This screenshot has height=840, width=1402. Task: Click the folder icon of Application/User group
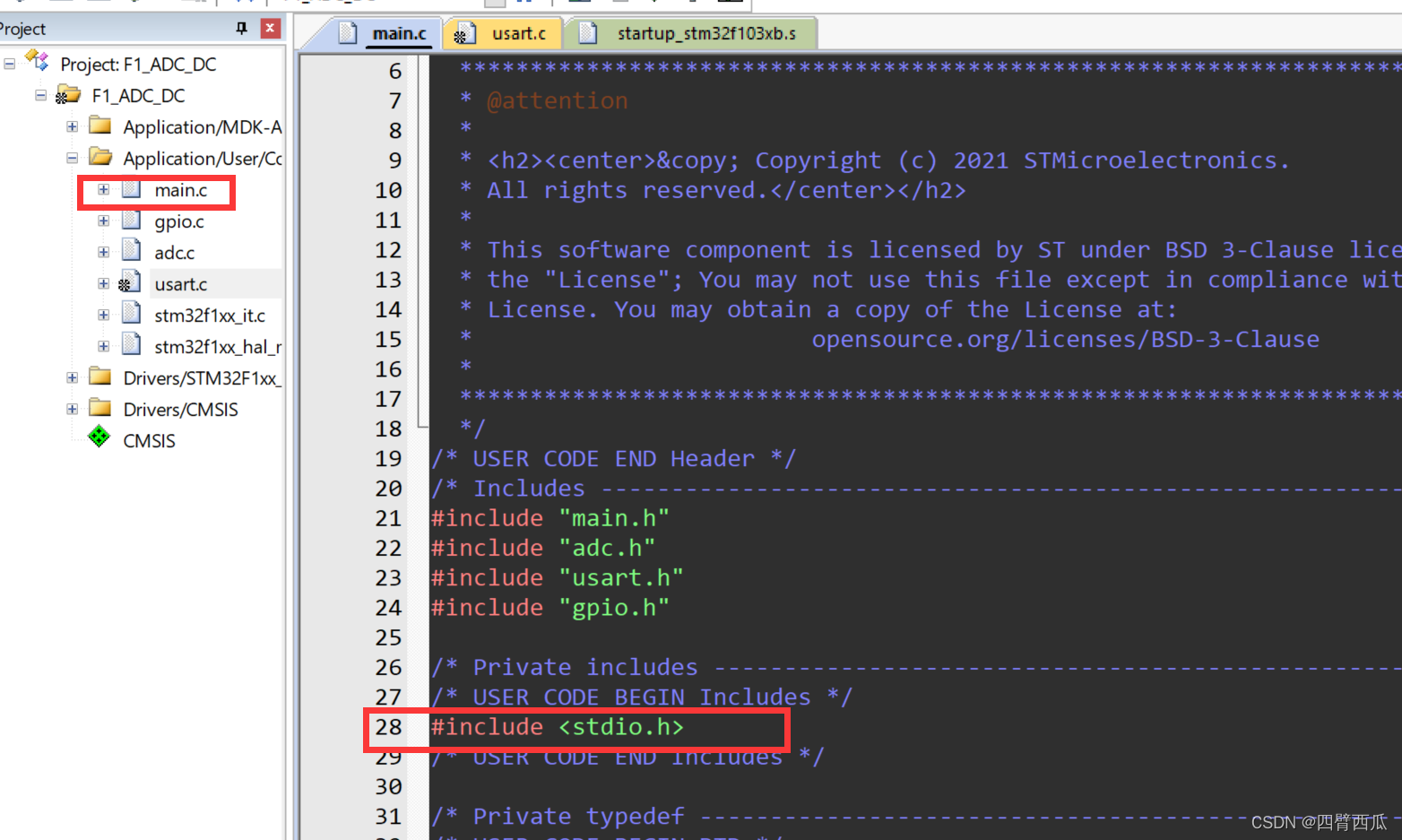point(100,157)
